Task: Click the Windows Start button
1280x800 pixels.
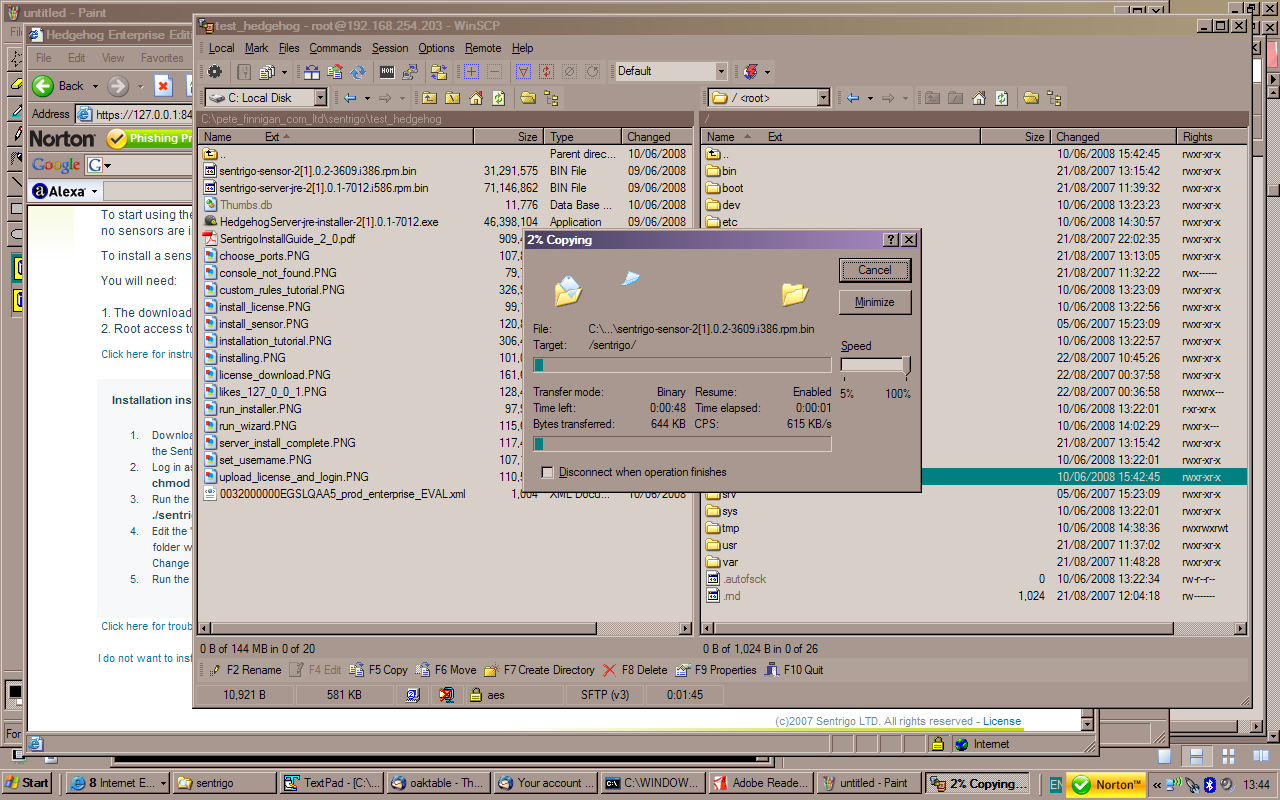Action: click(x=28, y=784)
